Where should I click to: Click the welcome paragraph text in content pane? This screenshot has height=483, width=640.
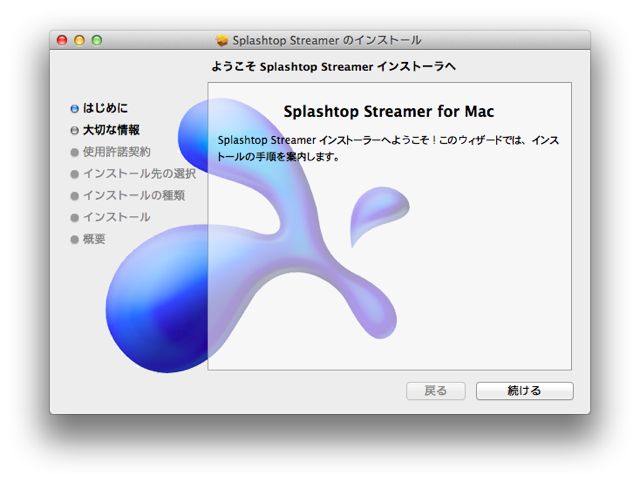click(x=388, y=148)
